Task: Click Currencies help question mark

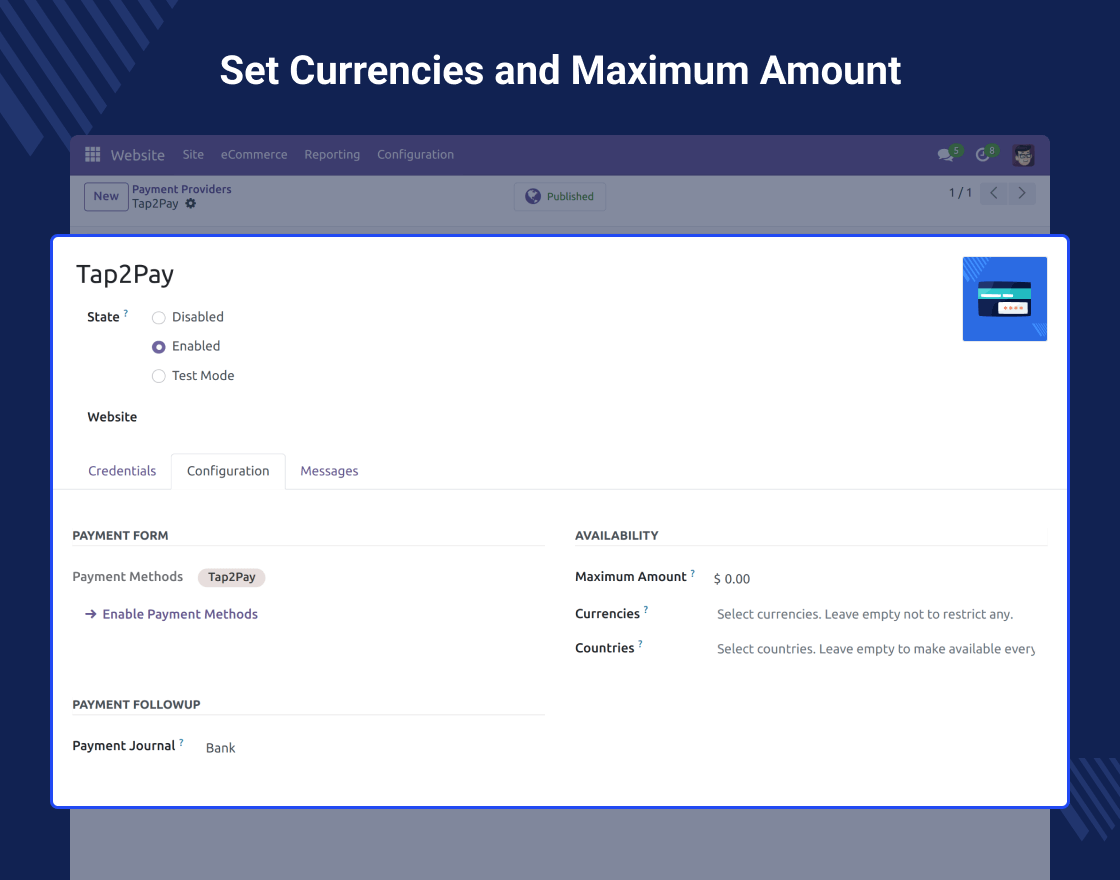Action: click(x=646, y=609)
